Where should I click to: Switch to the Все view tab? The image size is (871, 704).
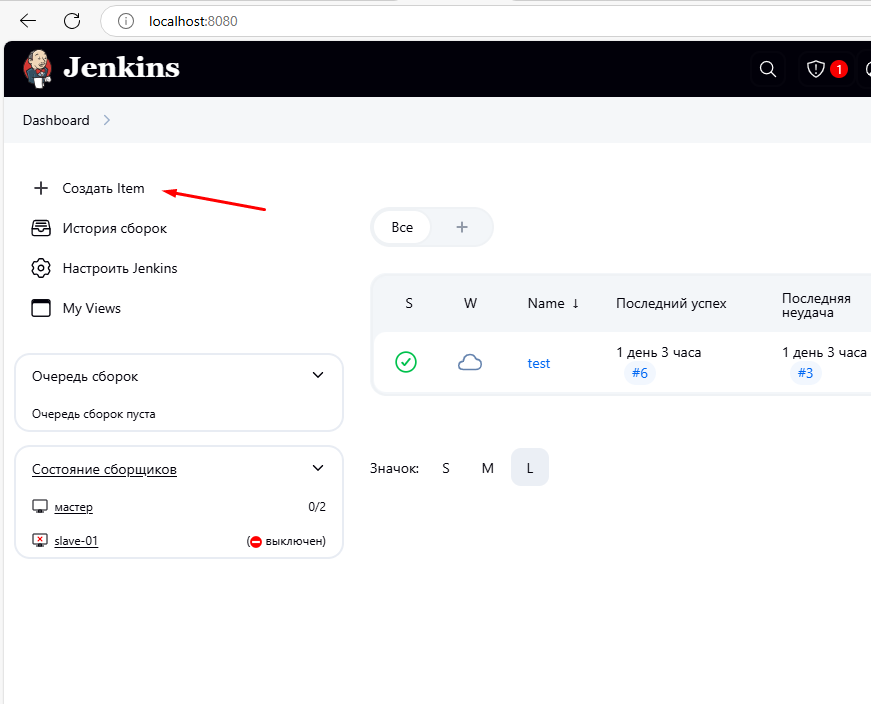[402, 227]
